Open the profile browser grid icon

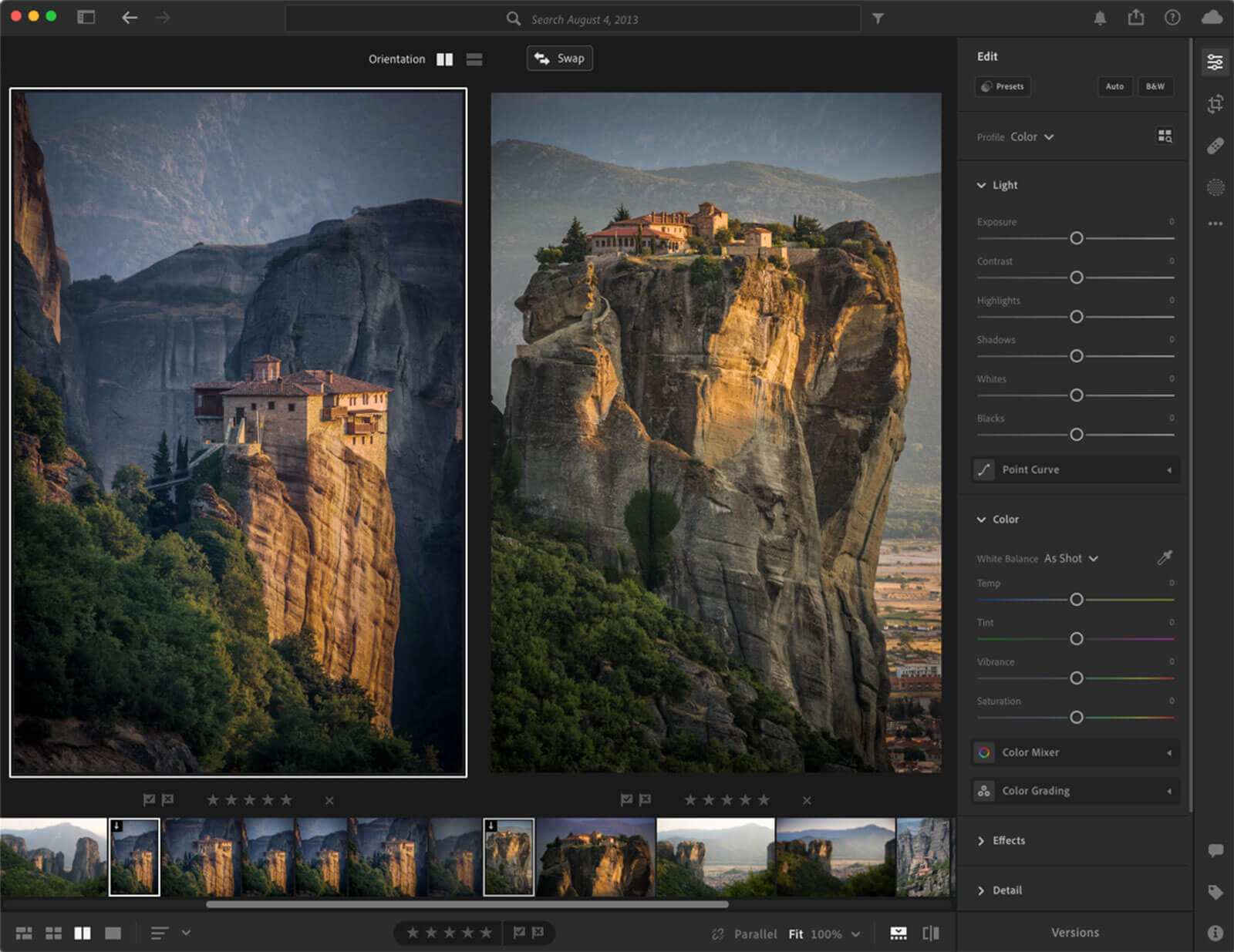pos(1165,136)
